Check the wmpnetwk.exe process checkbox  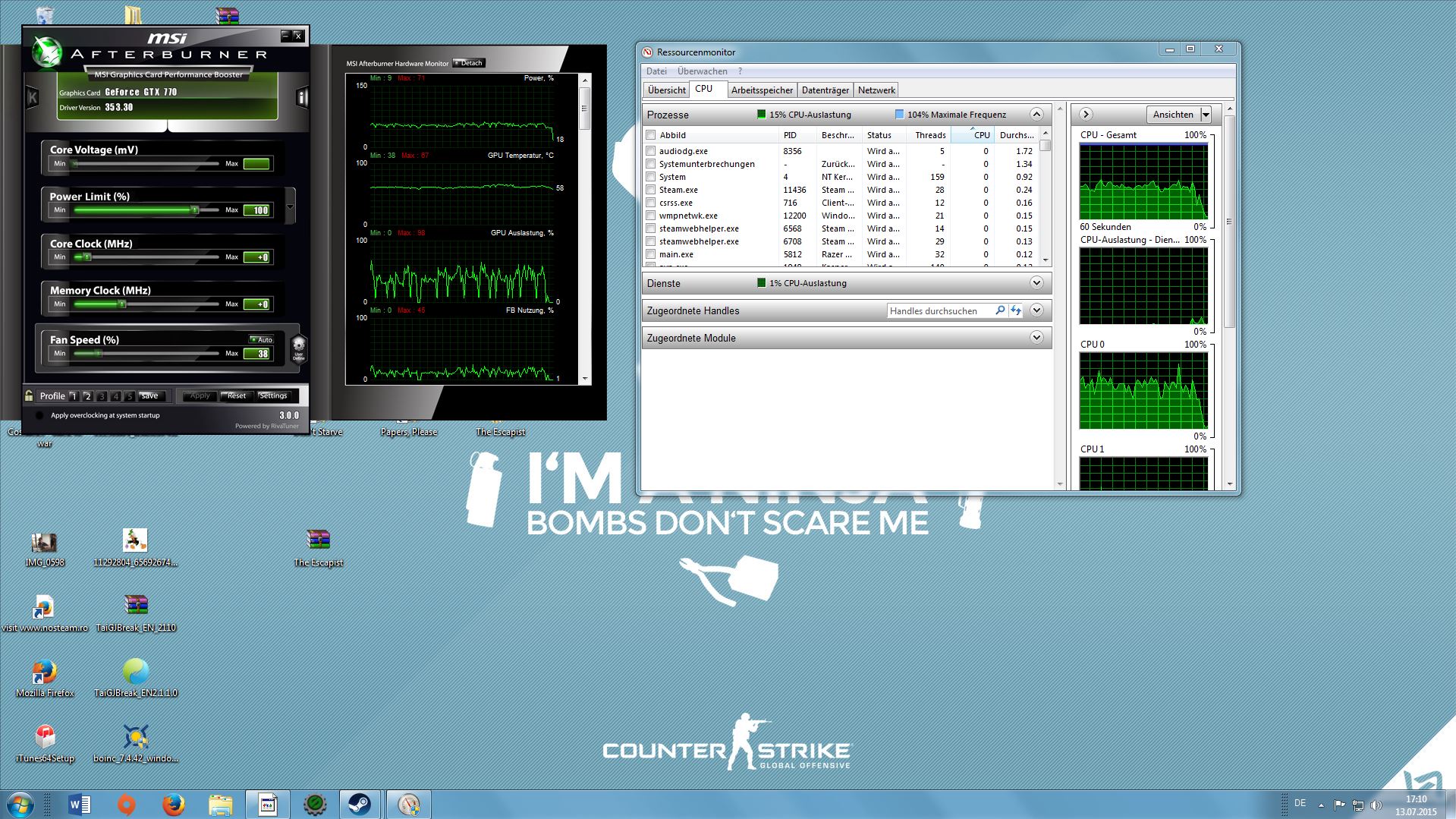tap(650, 216)
